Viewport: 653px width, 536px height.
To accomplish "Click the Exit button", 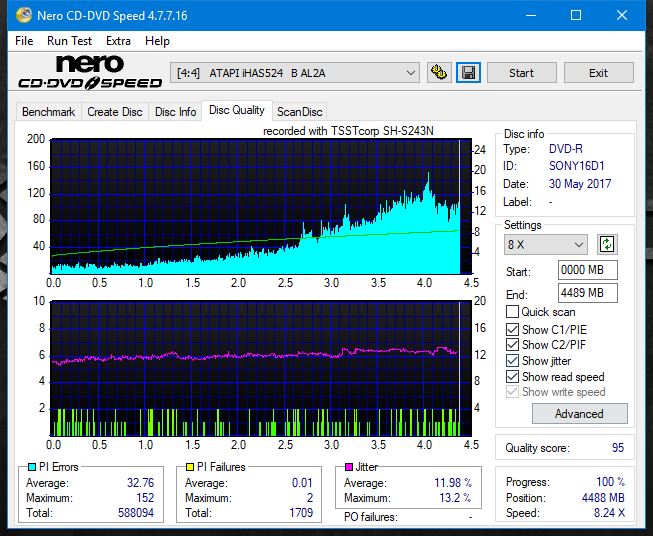I will click(598, 73).
